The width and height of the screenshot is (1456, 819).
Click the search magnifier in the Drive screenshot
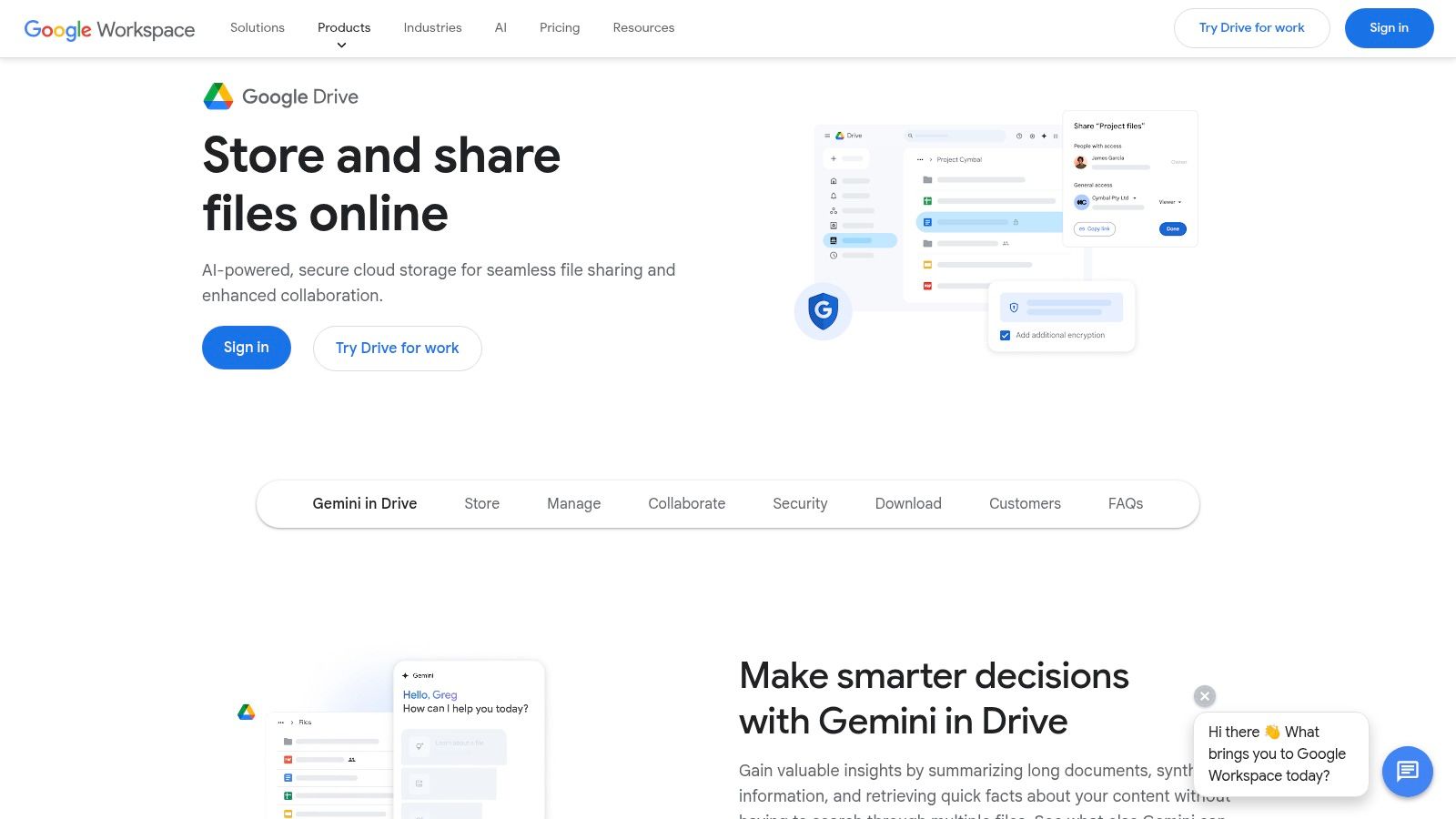point(910,136)
